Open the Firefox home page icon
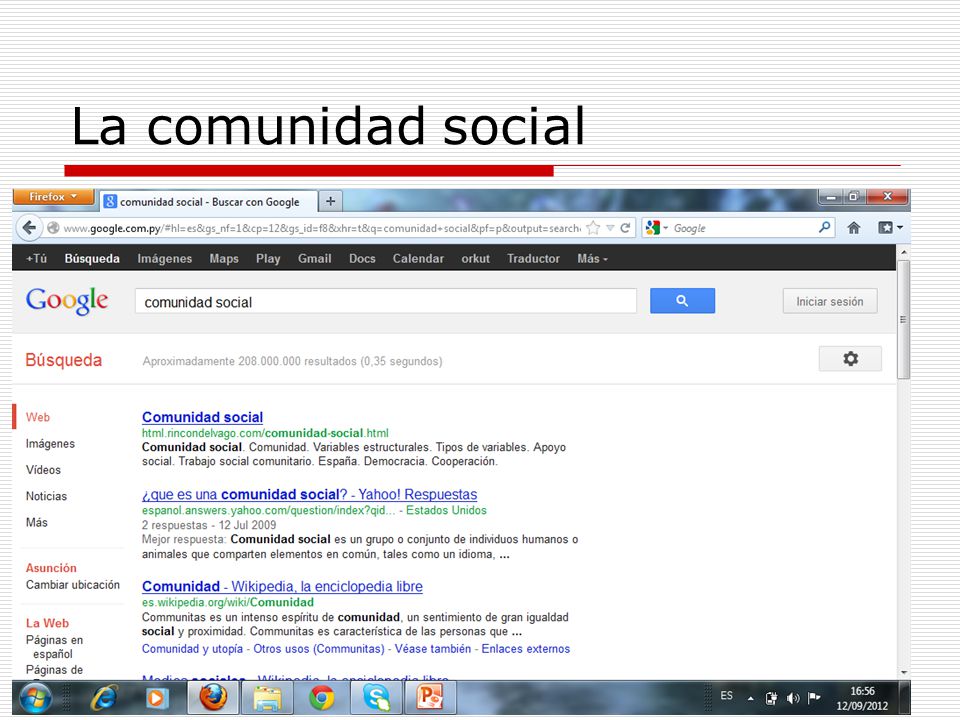This screenshot has width=960, height=720. (x=853, y=228)
